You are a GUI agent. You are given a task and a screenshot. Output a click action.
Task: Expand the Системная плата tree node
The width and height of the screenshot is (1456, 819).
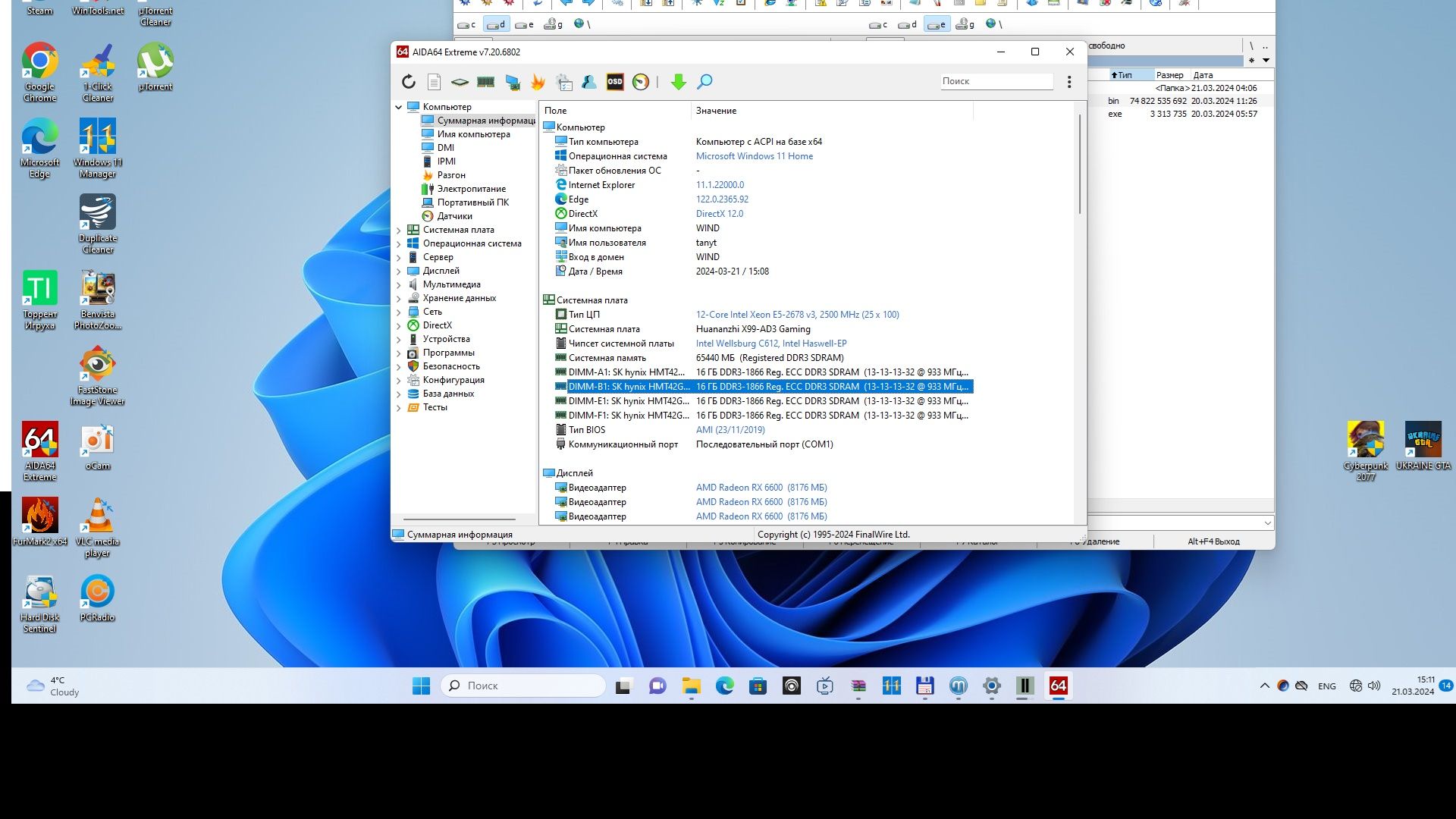pos(399,230)
